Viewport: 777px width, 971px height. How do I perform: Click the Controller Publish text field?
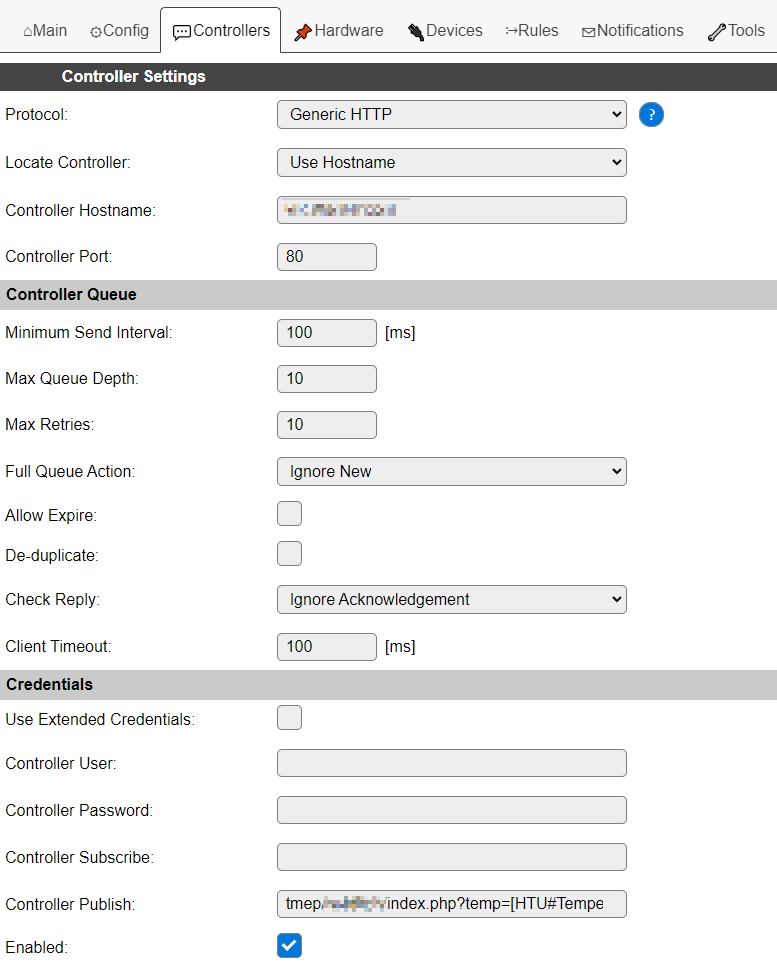pos(451,904)
